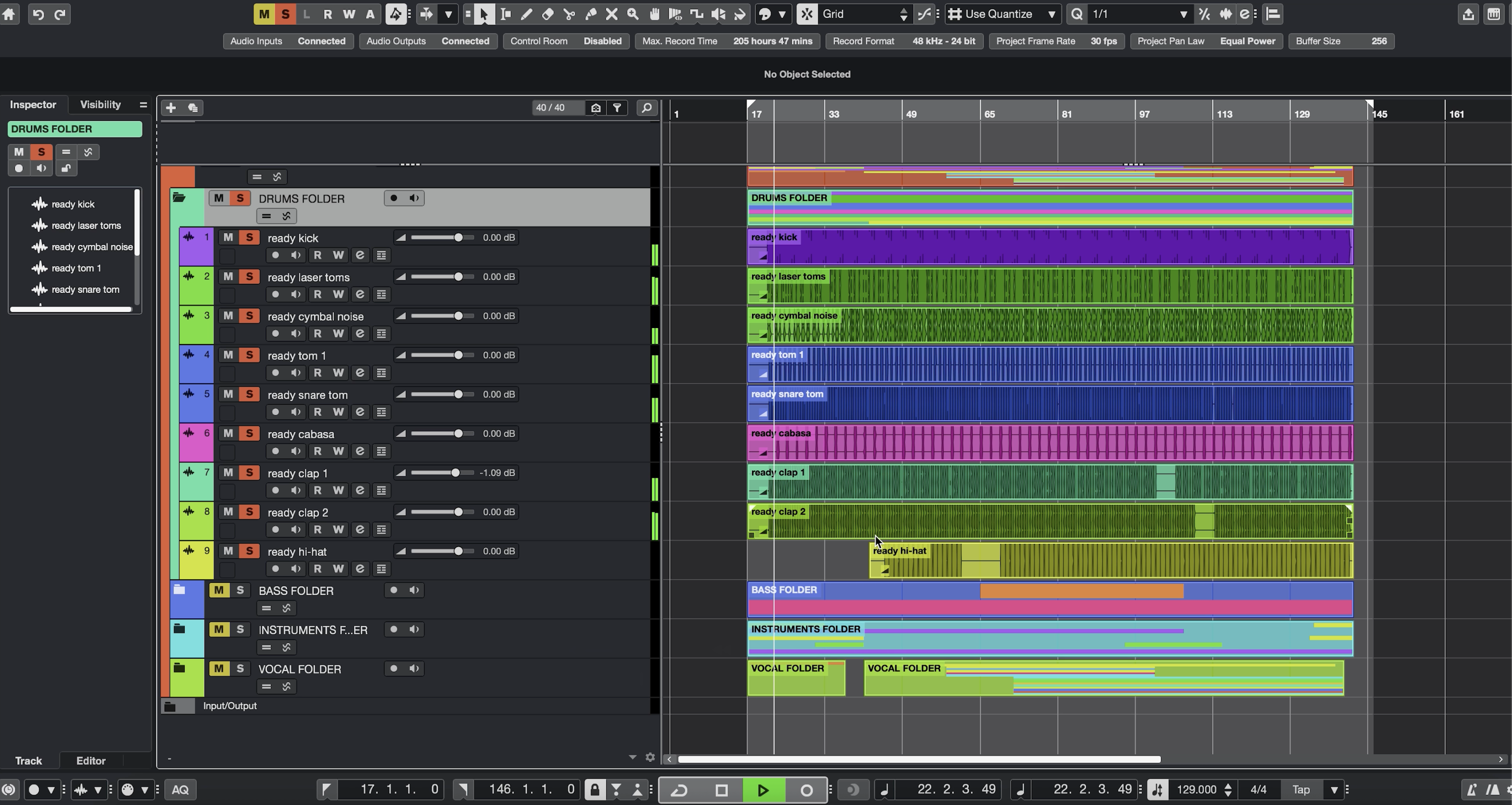Image resolution: width=1512 pixels, height=805 pixels.
Task: Expand the INSTRUMENTS FOLDER track
Action: click(179, 629)
